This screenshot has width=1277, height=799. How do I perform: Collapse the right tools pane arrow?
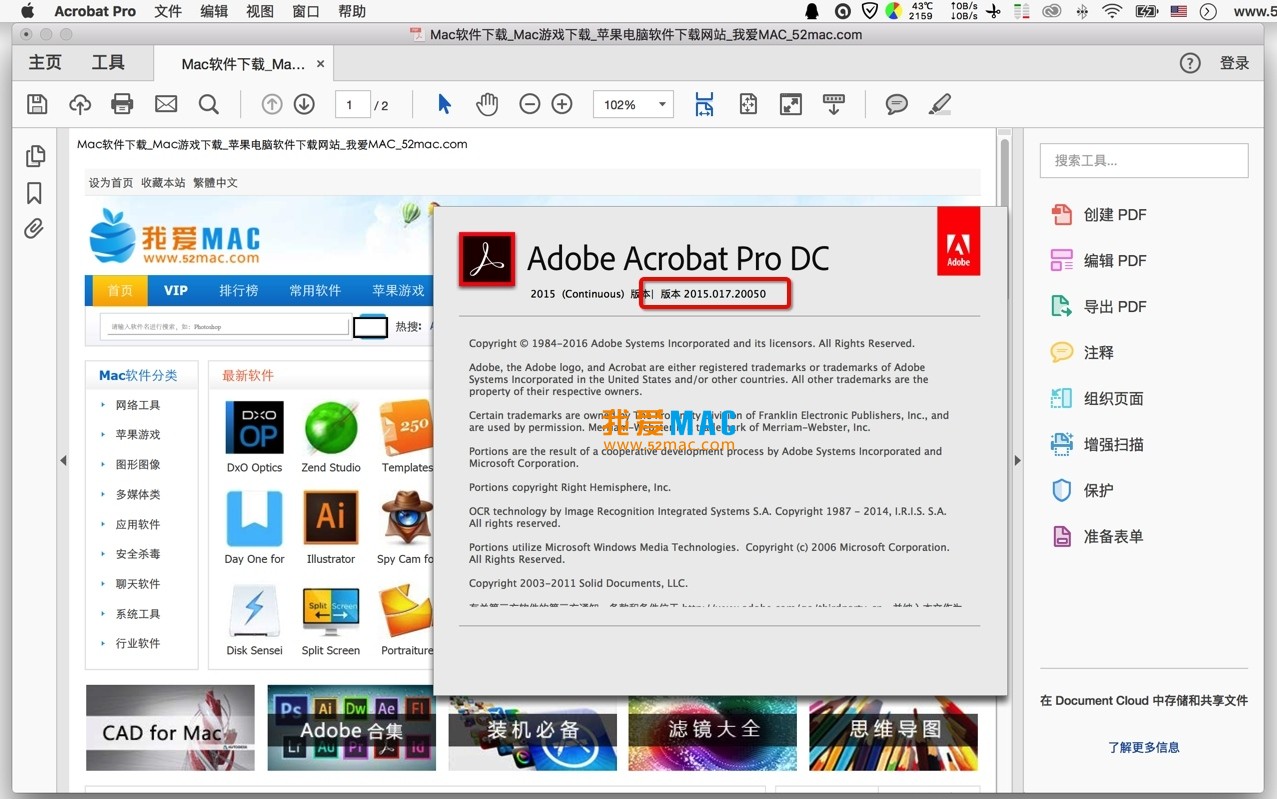coord(1017,461)
